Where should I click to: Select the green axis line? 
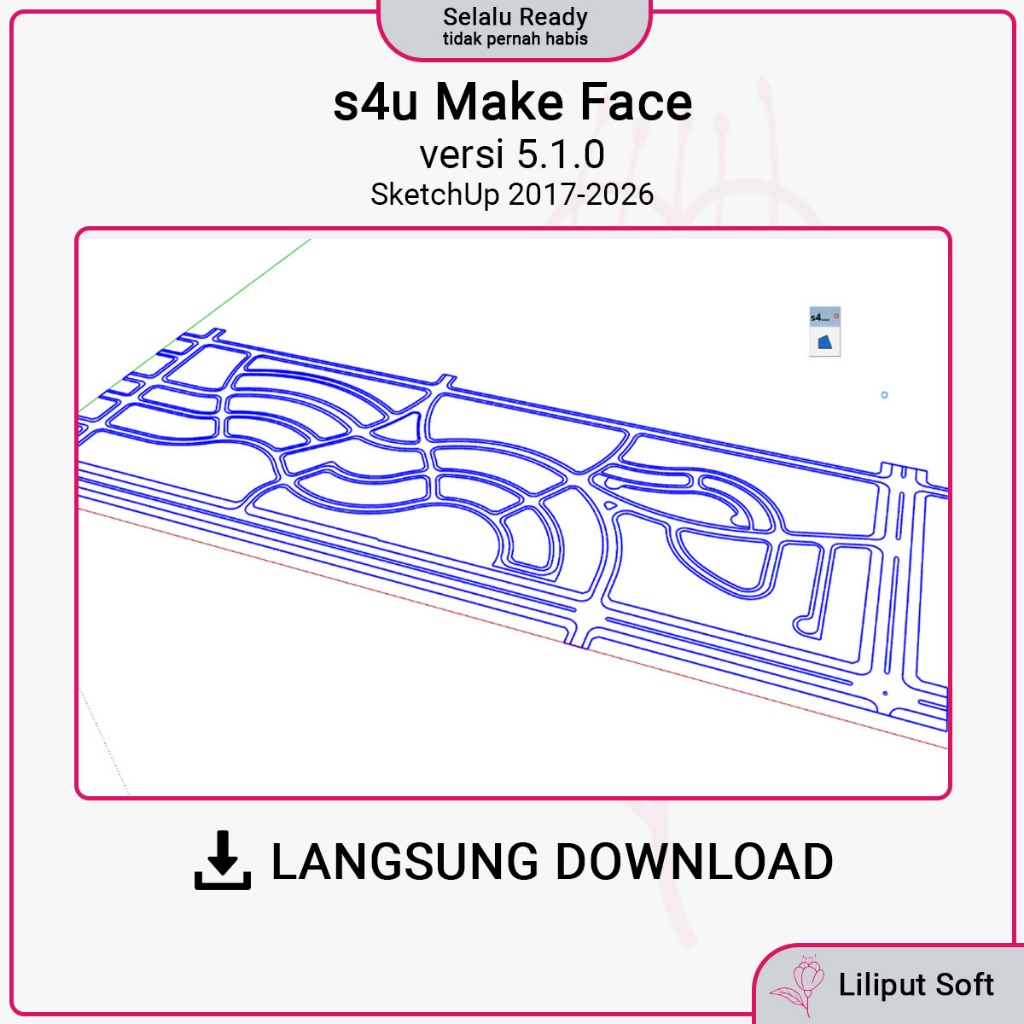click(x=196, y=325)
